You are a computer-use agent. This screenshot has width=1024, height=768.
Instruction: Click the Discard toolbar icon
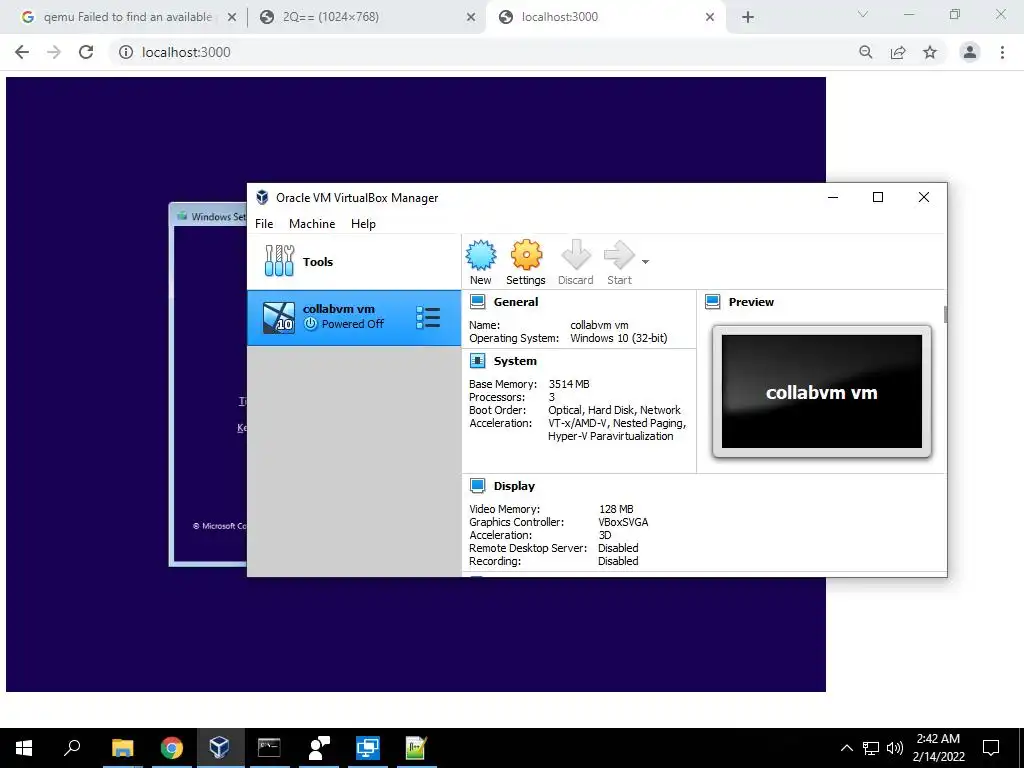[x=576, y=255]
